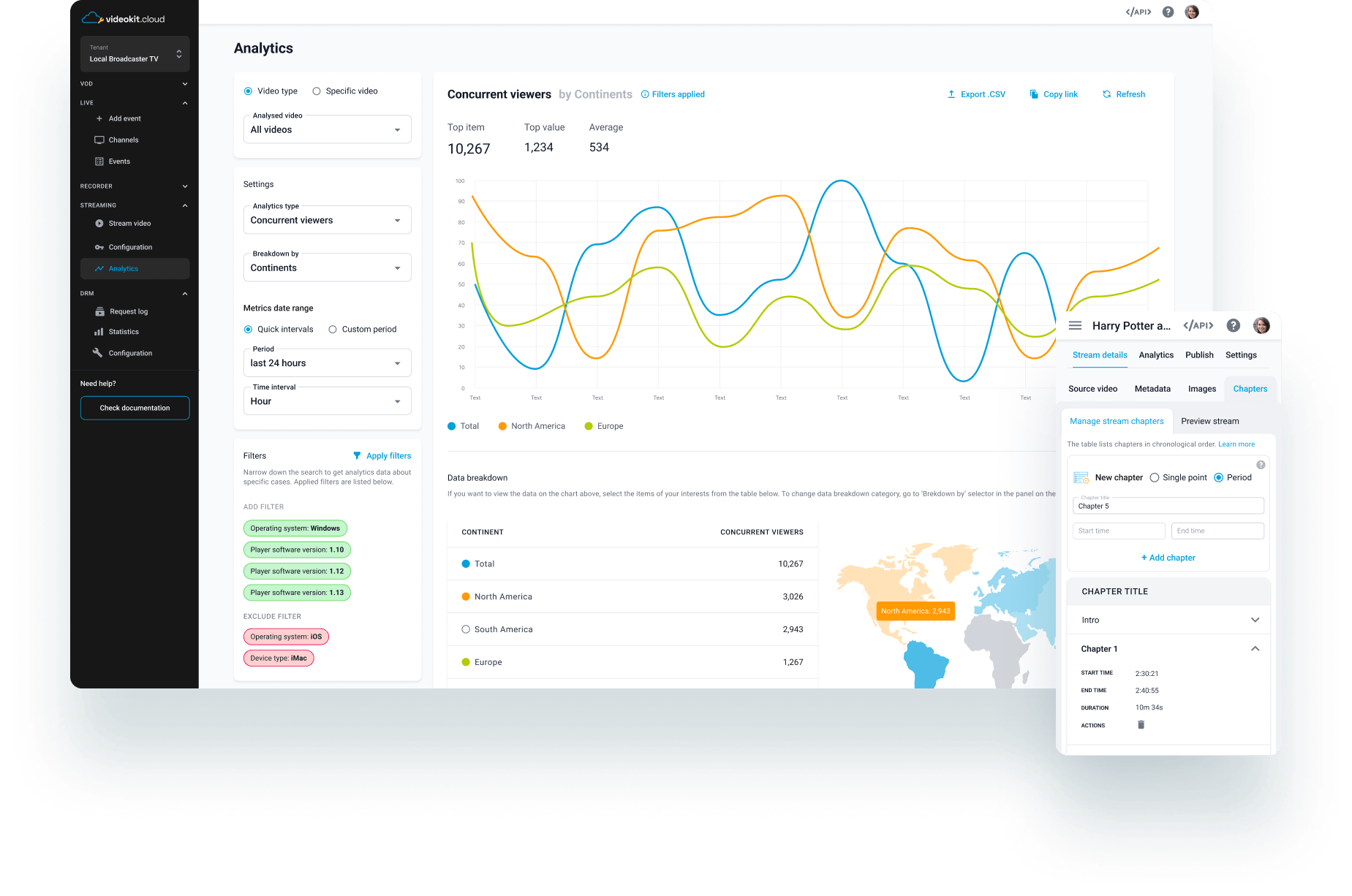
Task: Select Single point chapter type
Action: (1155, 478)
